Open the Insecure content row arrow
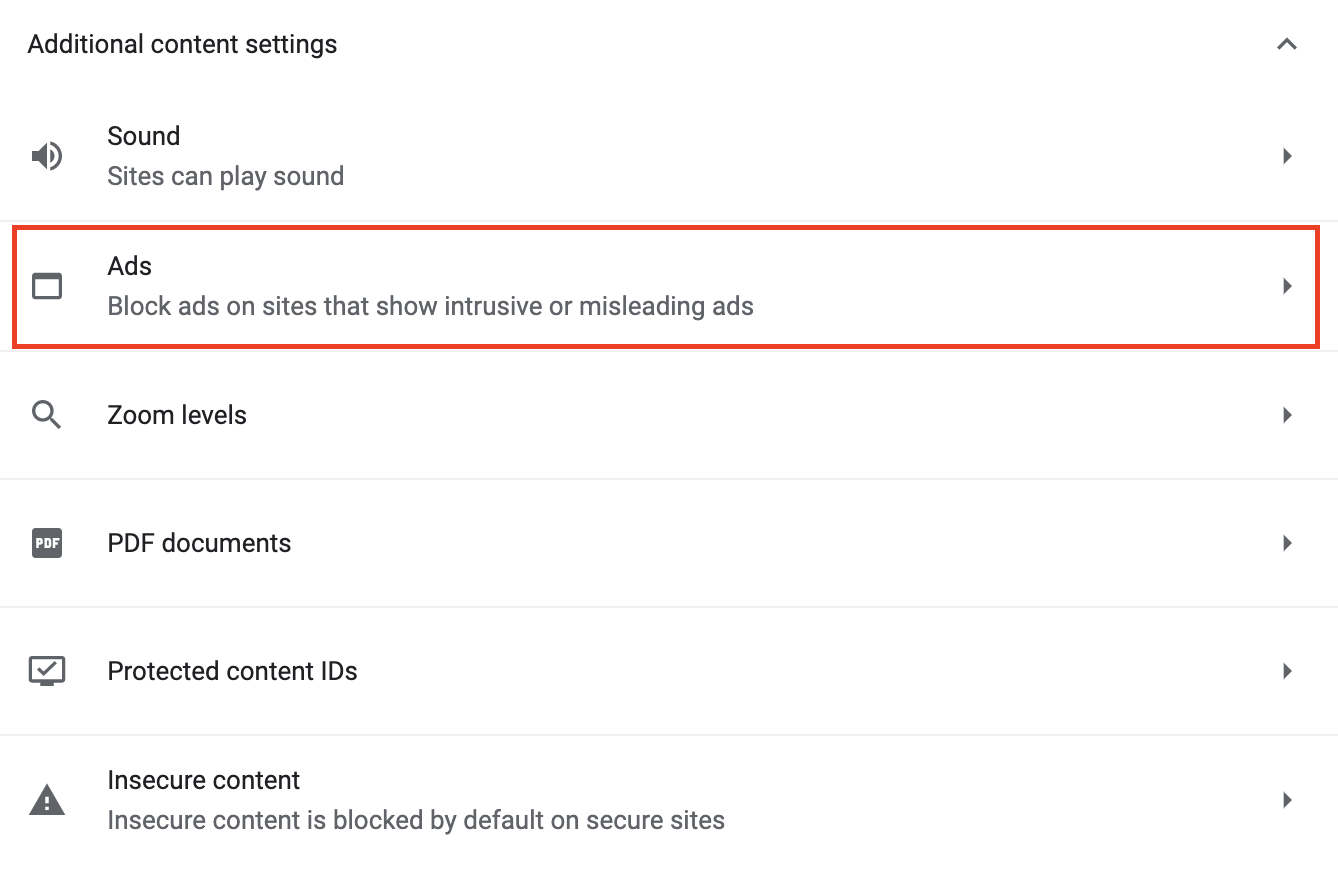The image size is (1338, 876). click(x=1288, y=800)
